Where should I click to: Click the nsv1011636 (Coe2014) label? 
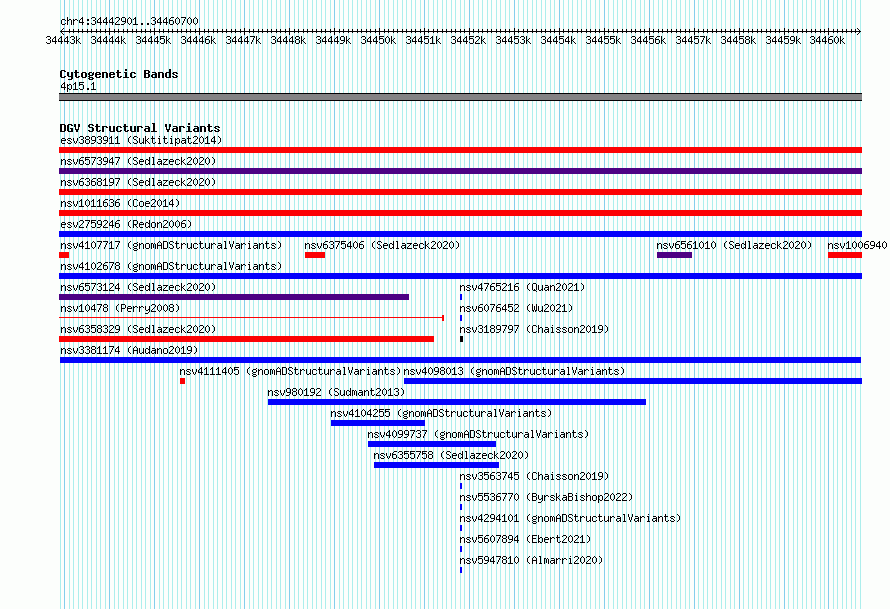coord(120,203)
